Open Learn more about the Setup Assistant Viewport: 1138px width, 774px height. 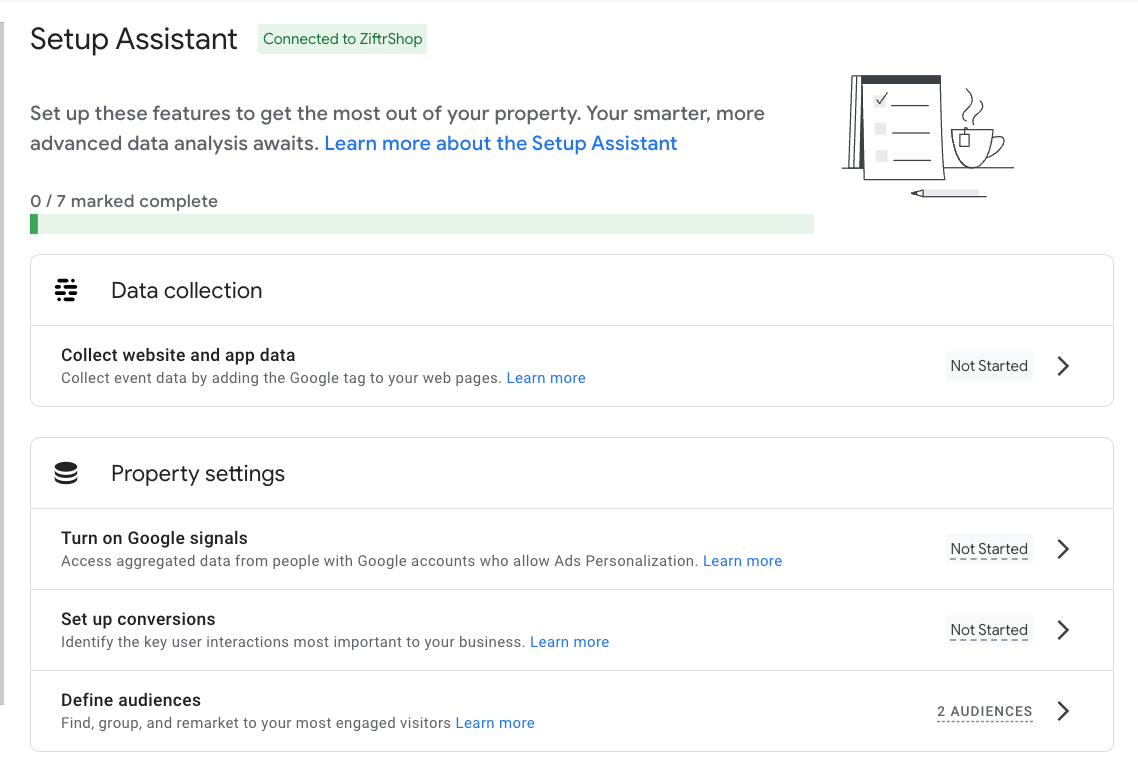[x=501, y=143]
